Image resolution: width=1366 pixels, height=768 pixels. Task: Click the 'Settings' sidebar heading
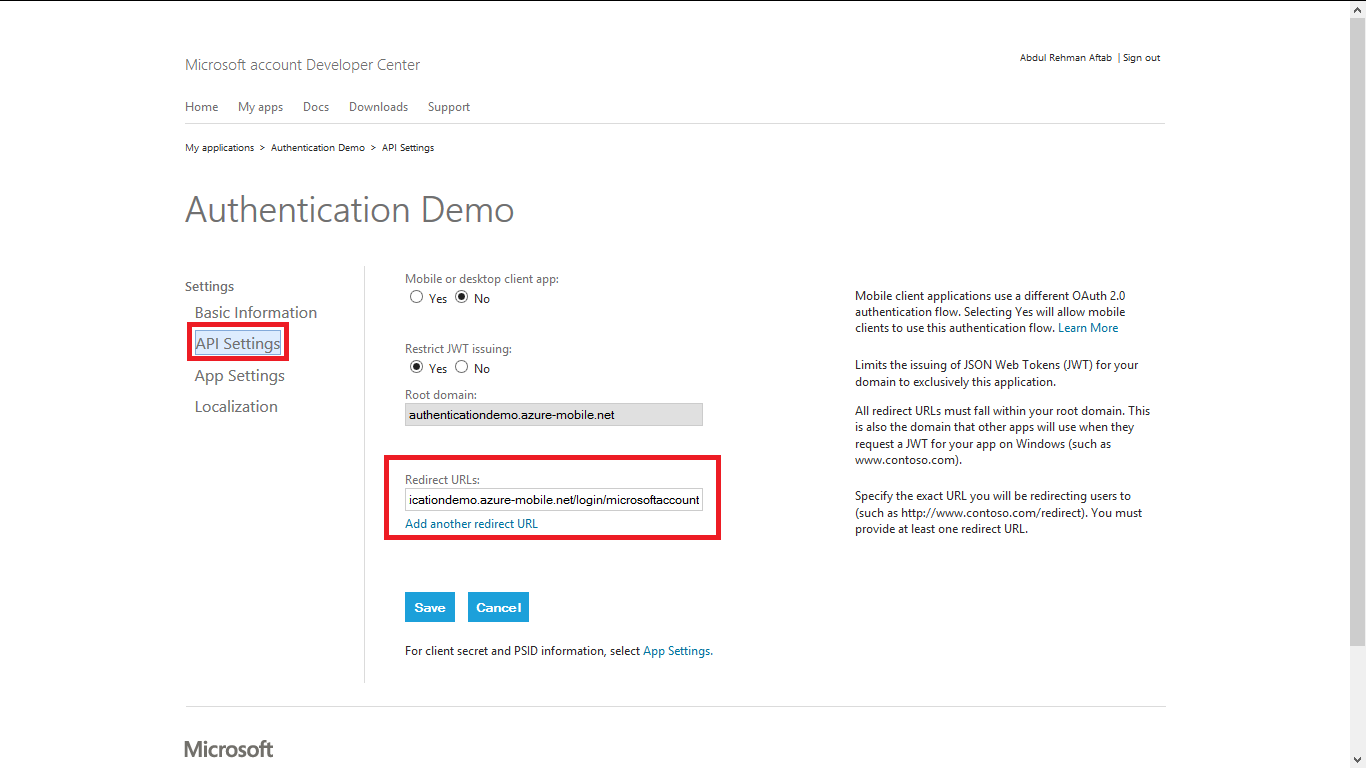pyautogui.click(x=209, y=287)
